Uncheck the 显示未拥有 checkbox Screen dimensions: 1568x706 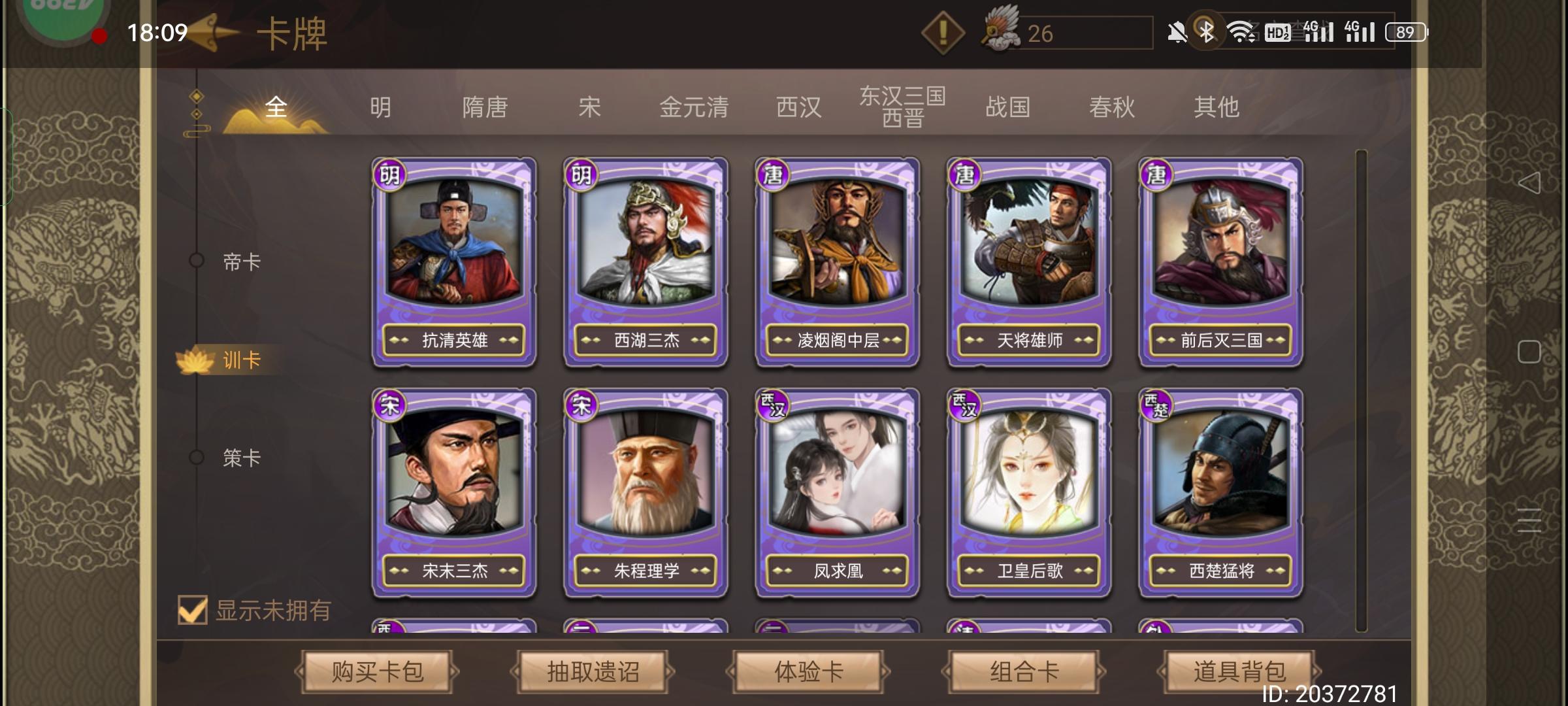coord(193,610)
